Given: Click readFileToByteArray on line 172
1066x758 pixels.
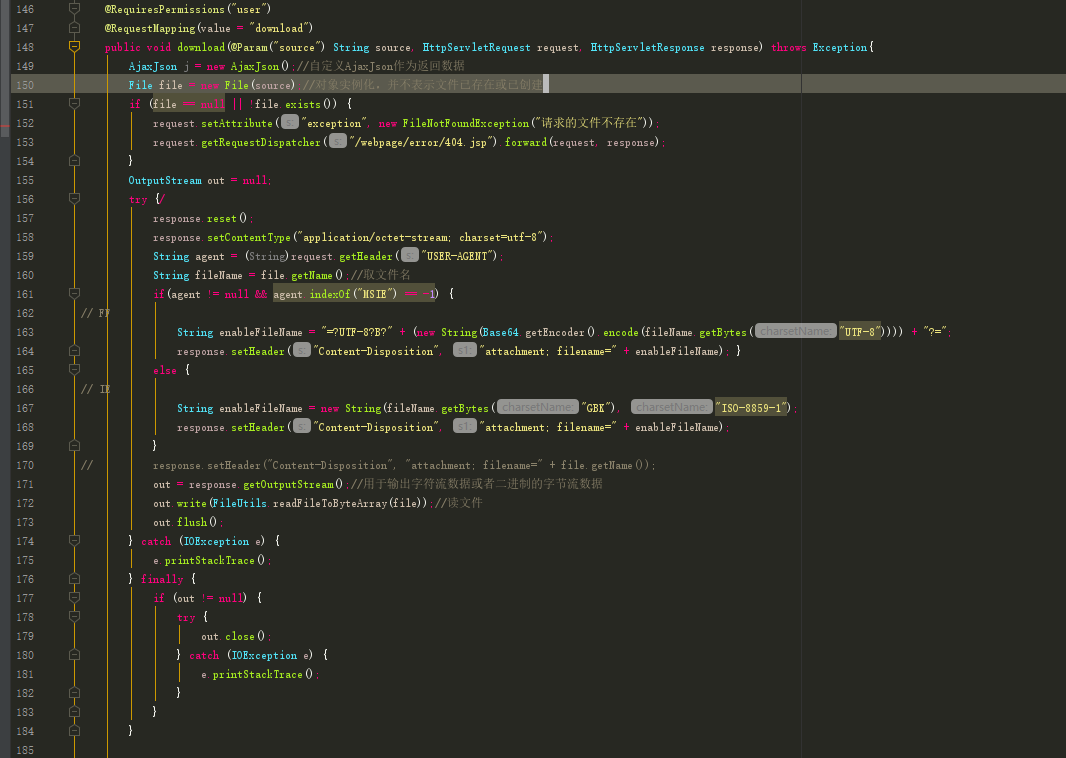Looking at the screenshot, I should pyautogui.click(x=330, y=503).
